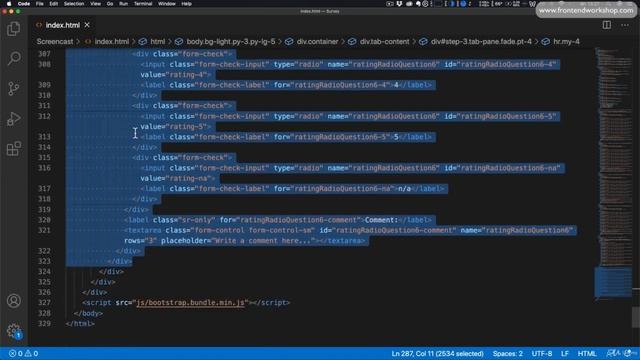Click the body.bg-light breadcrumb
640x360 pixels.
231,42
